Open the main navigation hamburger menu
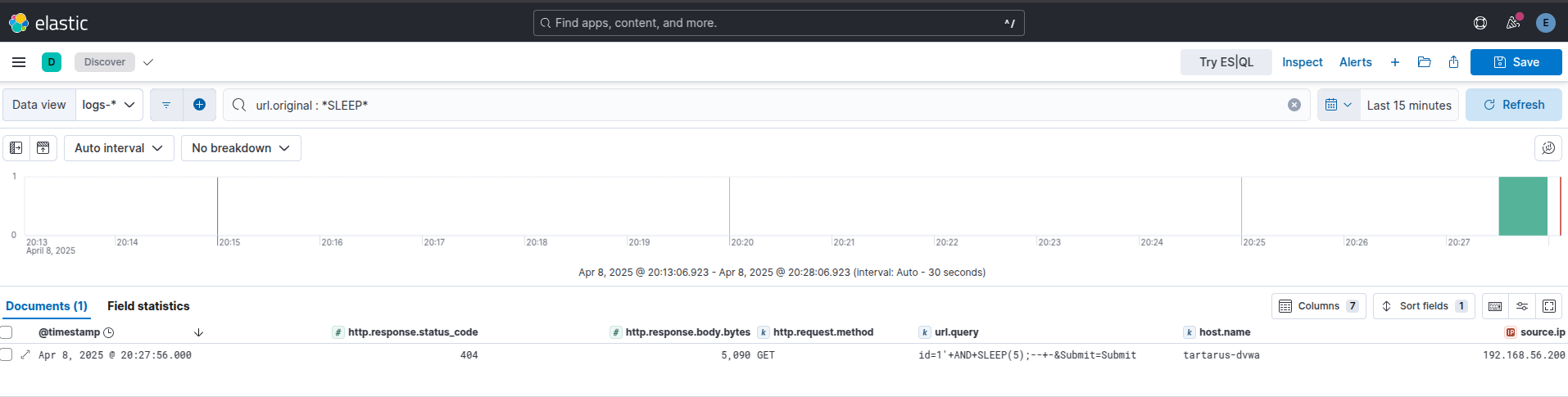Screen dimensions: 1568x397 (x=19, y=62)
